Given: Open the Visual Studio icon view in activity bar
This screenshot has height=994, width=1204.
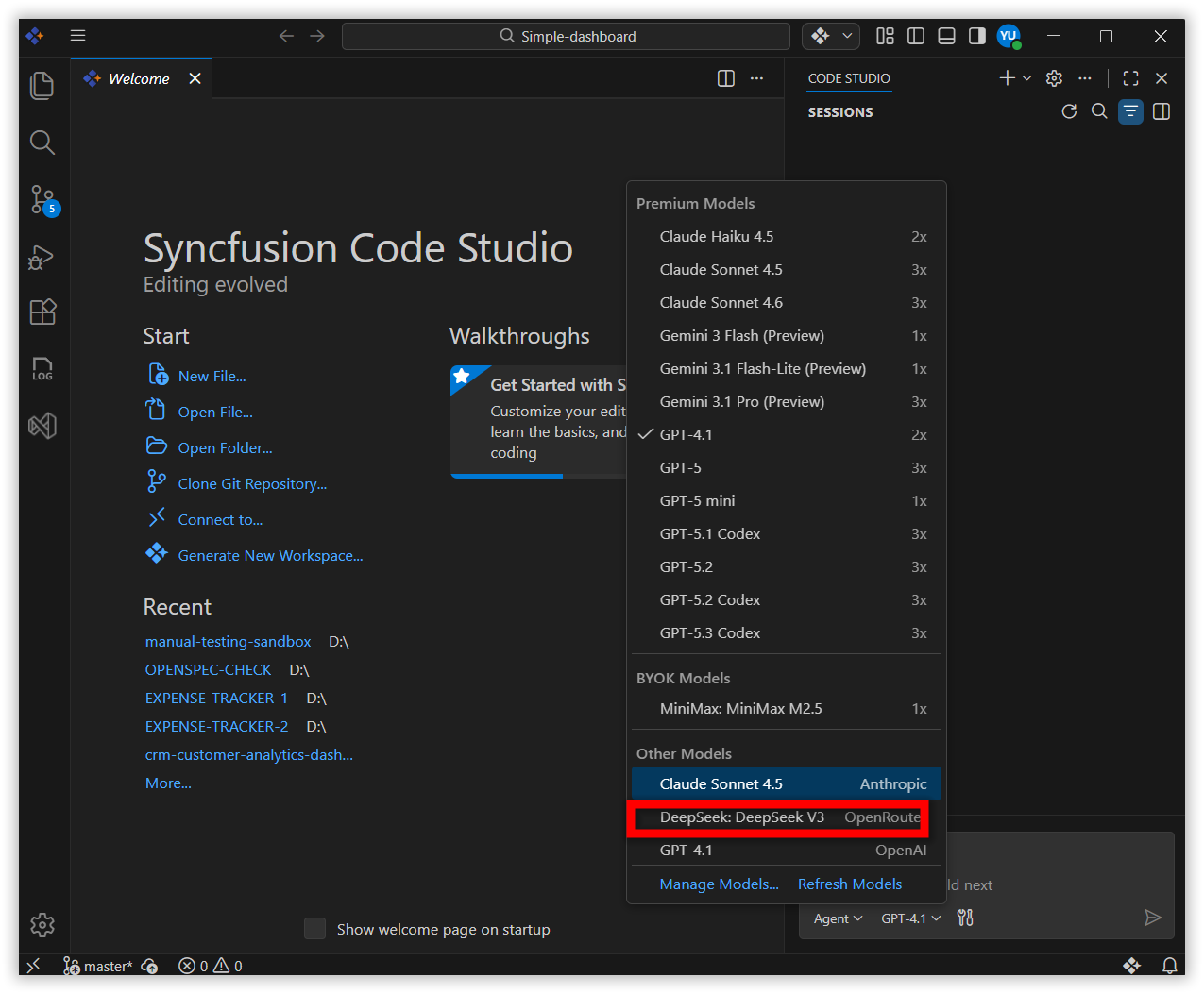Looking at the screenshot, I should coord(42,426).
